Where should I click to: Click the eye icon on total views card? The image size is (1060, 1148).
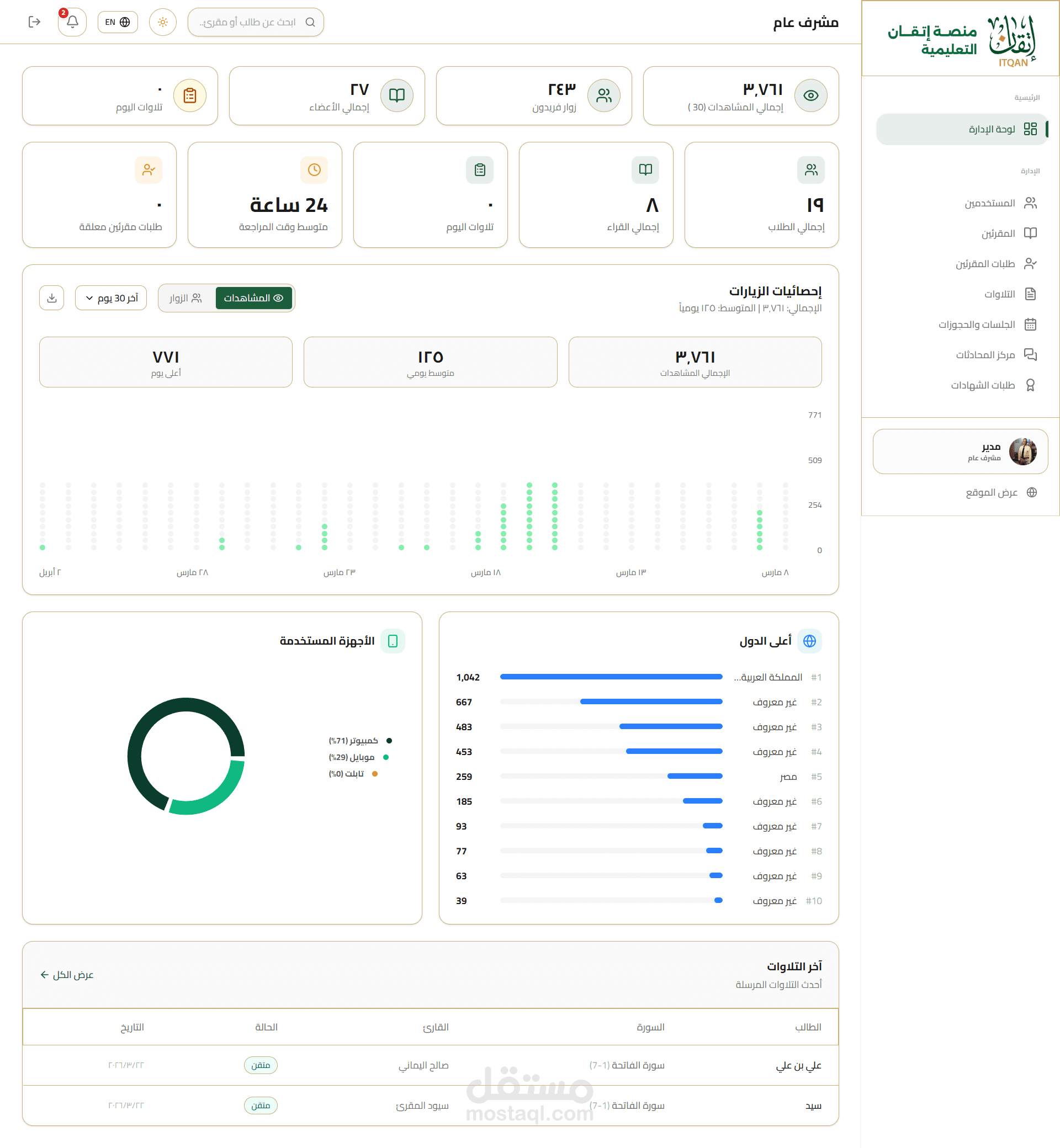click(x=810, y=96)
